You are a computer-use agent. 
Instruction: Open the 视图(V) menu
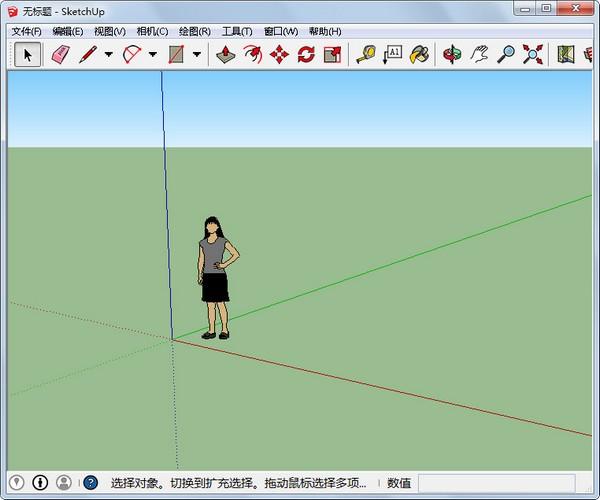tap(110, 31)
